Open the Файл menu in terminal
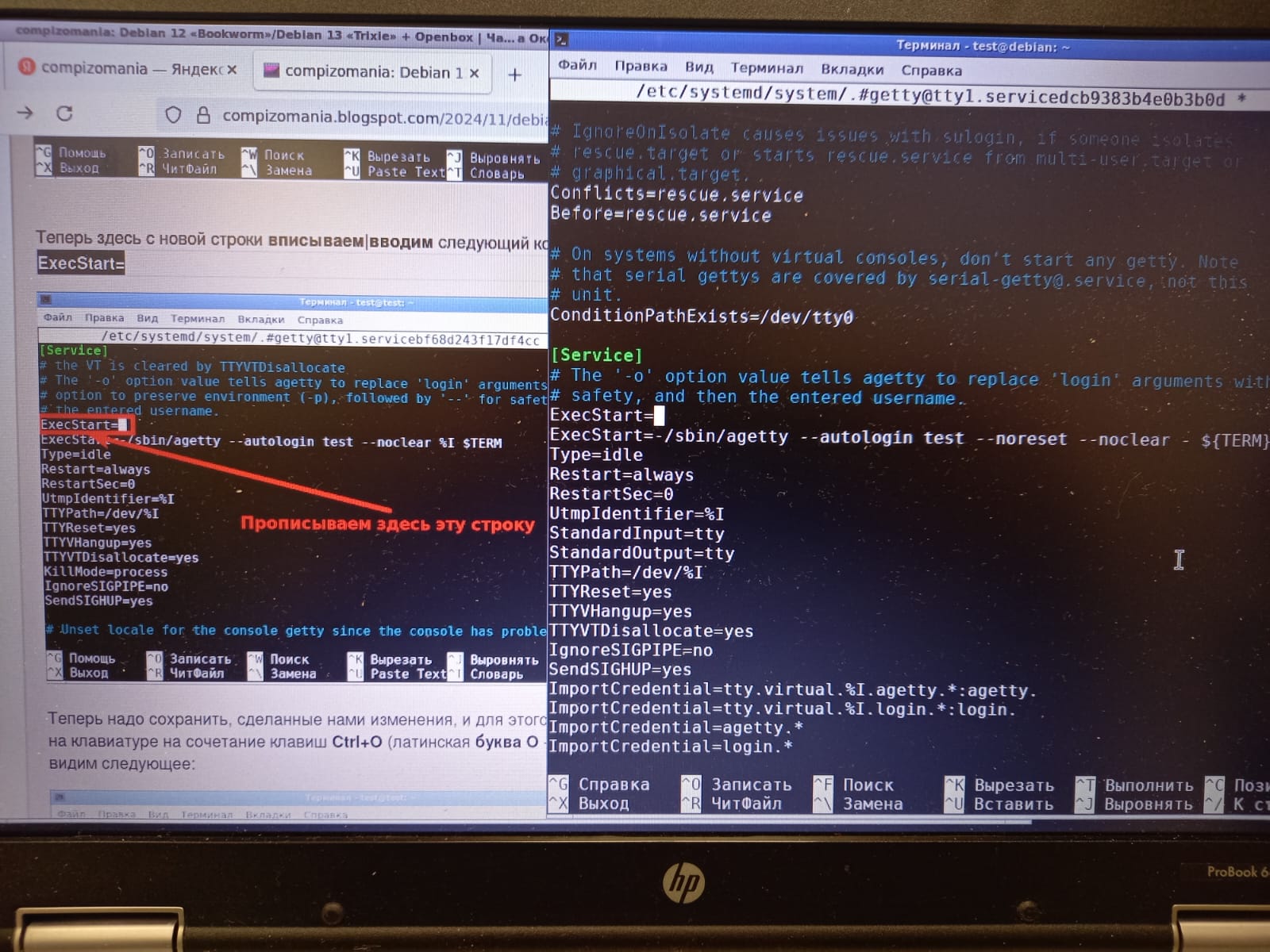This screenshot has height=952, width=1270. coord(577,65)
